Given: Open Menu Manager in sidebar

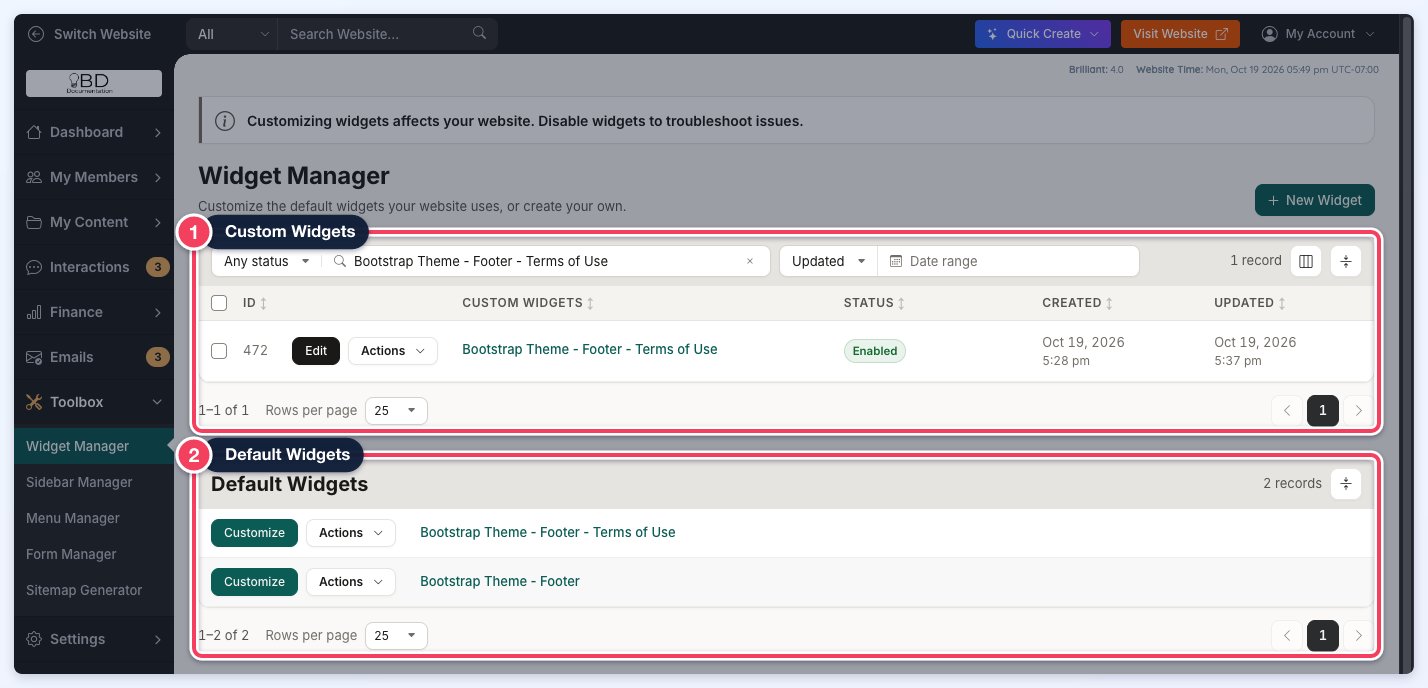Looking at the screenshot, I should coord(73,518).
